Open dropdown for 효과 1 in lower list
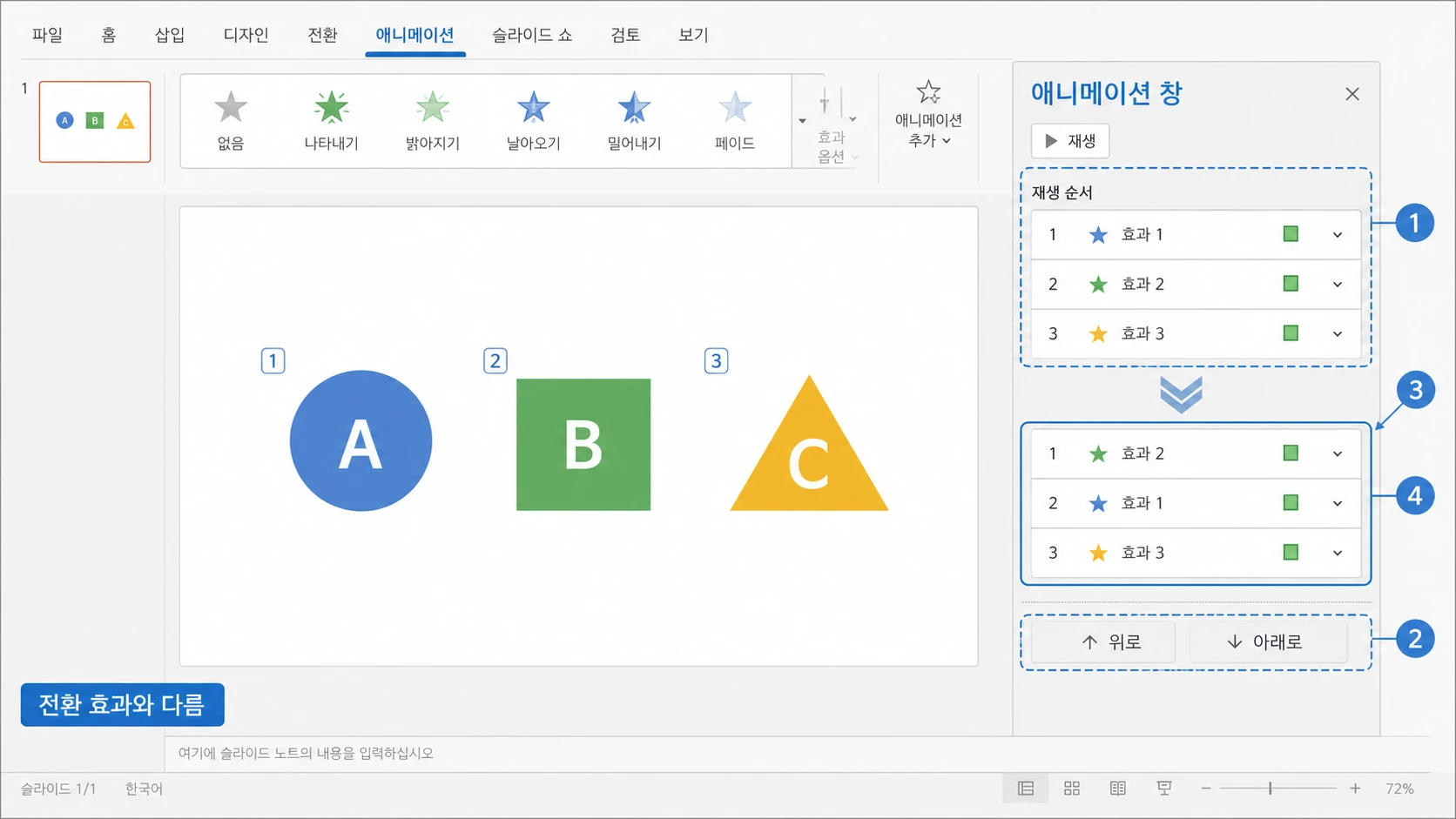1456x819 pixels. click(x=1338, y=504)
